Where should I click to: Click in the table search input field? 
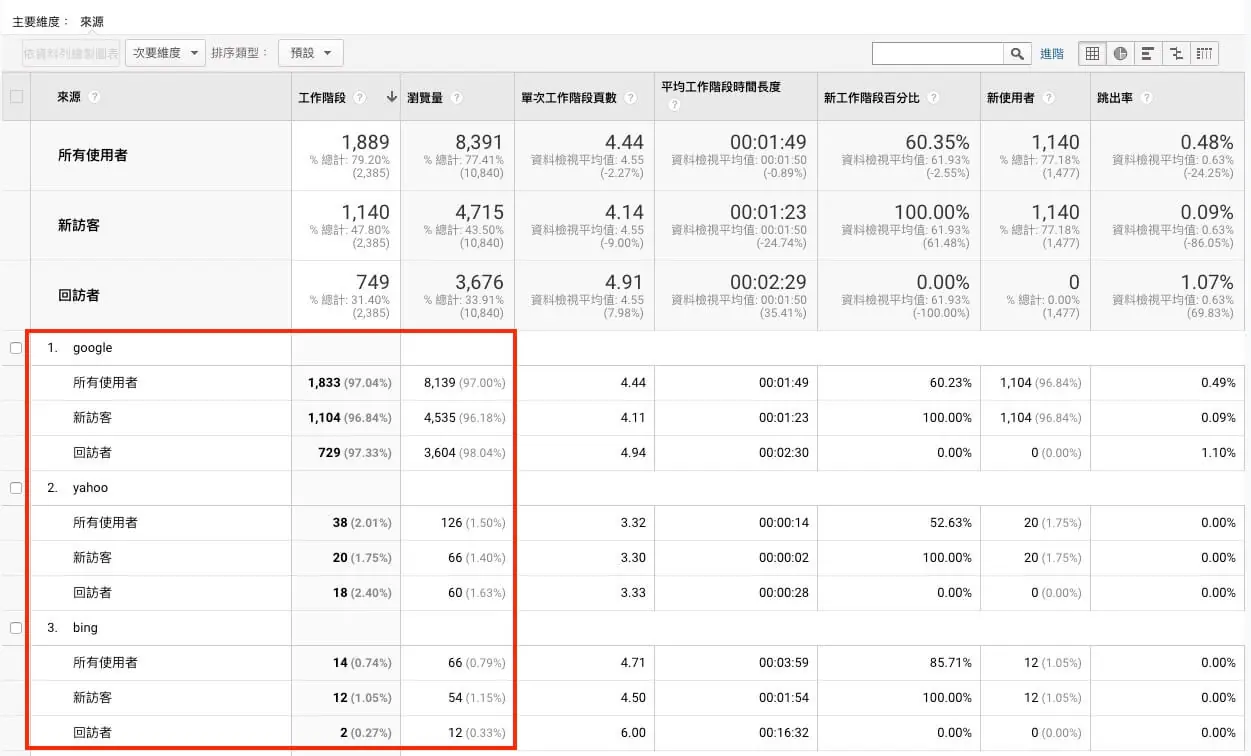point(938,54)
